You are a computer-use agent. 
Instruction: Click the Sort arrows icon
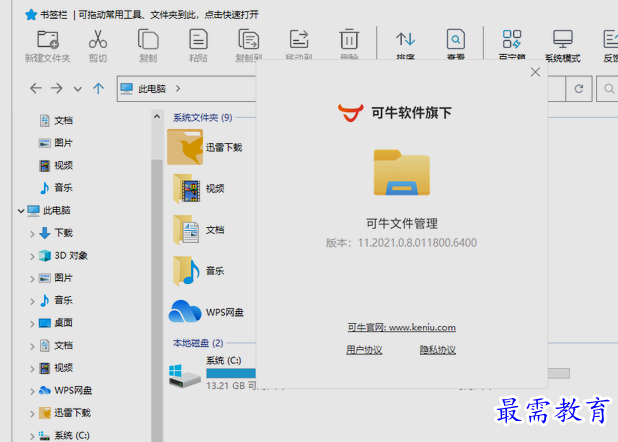[406, 39]
